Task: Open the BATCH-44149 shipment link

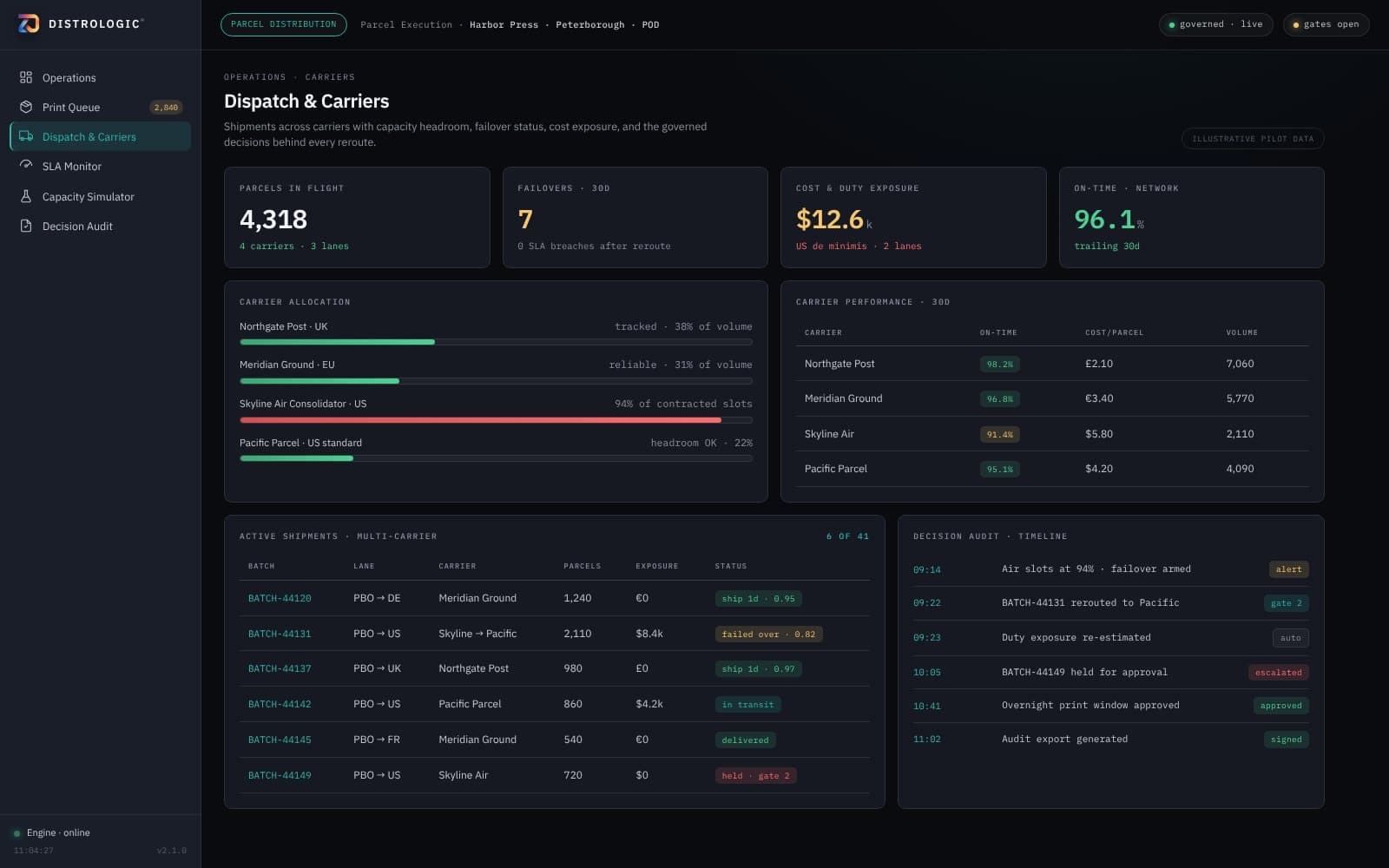Action: 280,775
